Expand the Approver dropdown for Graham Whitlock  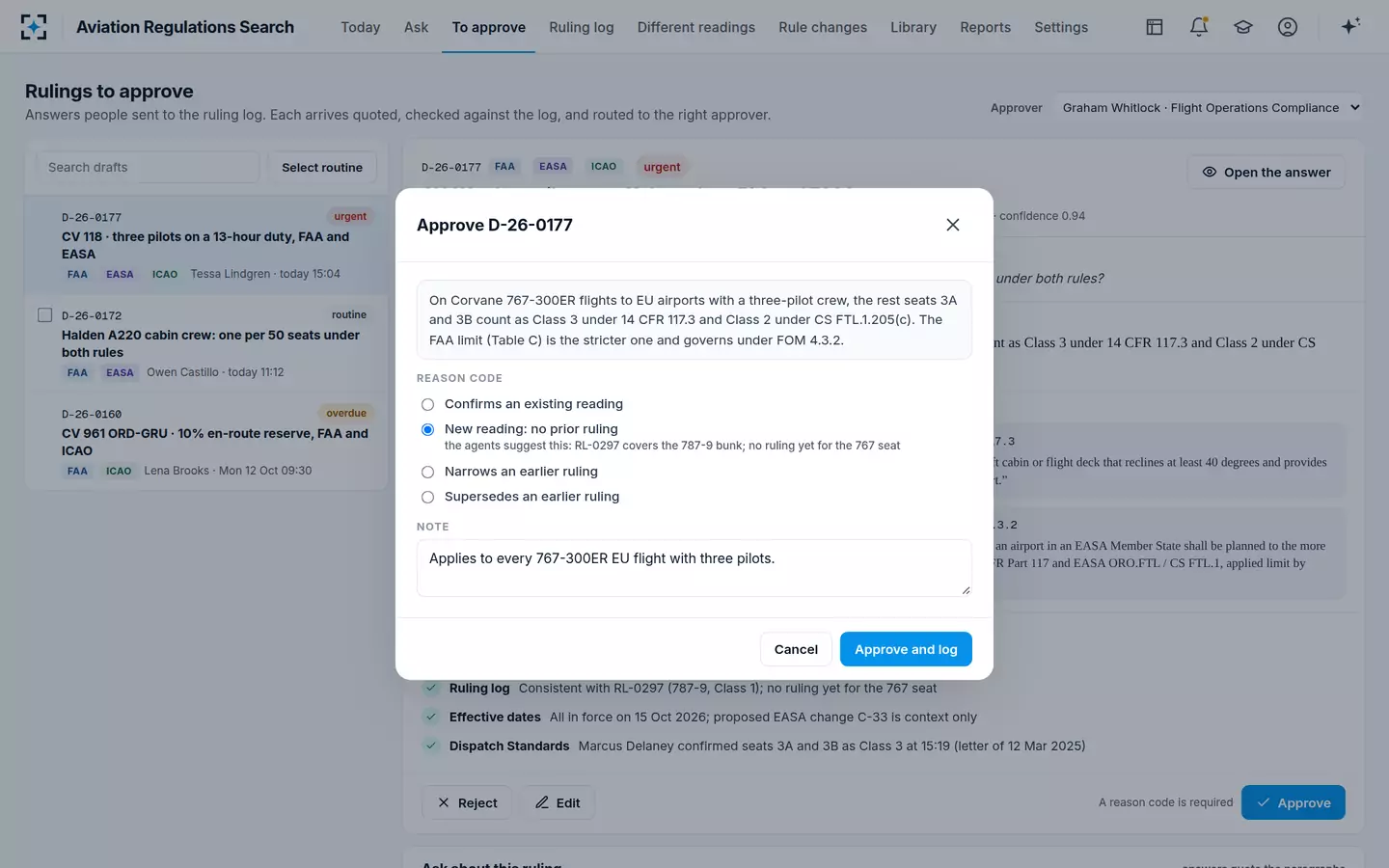1211,108
